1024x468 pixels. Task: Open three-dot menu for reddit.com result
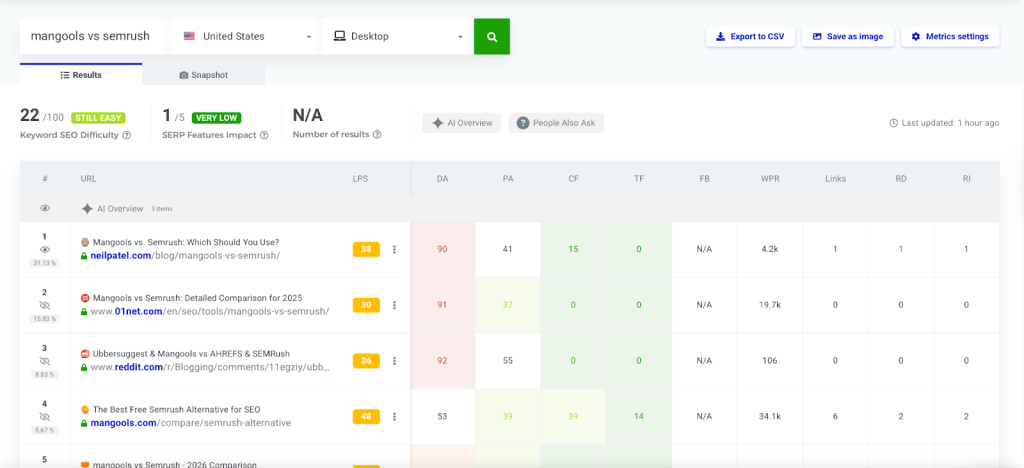point(395,361)
